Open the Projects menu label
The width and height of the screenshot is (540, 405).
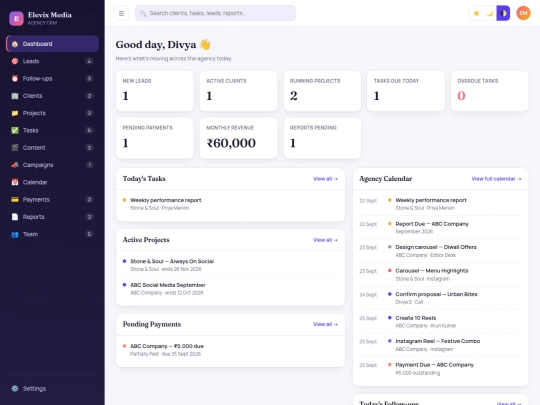[34, 113]
